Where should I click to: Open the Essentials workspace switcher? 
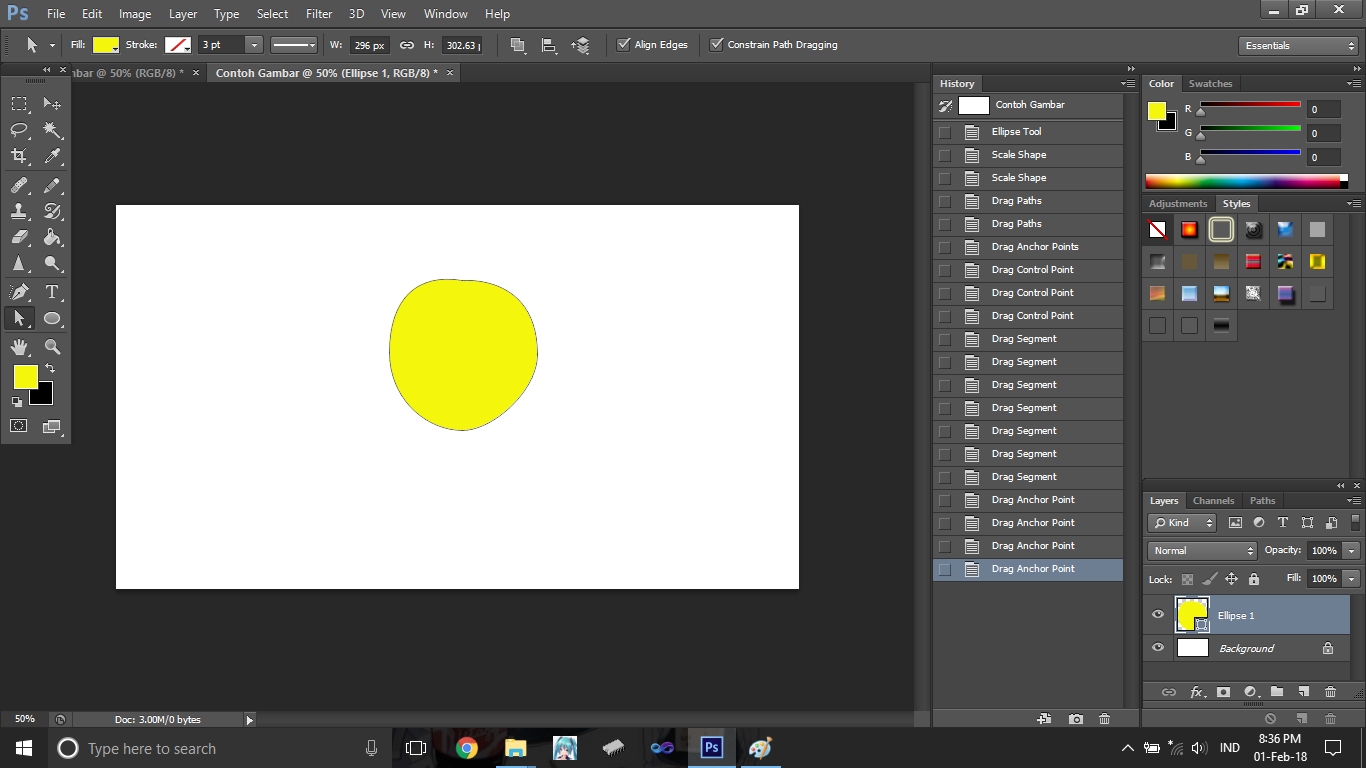coord(1297,44)
